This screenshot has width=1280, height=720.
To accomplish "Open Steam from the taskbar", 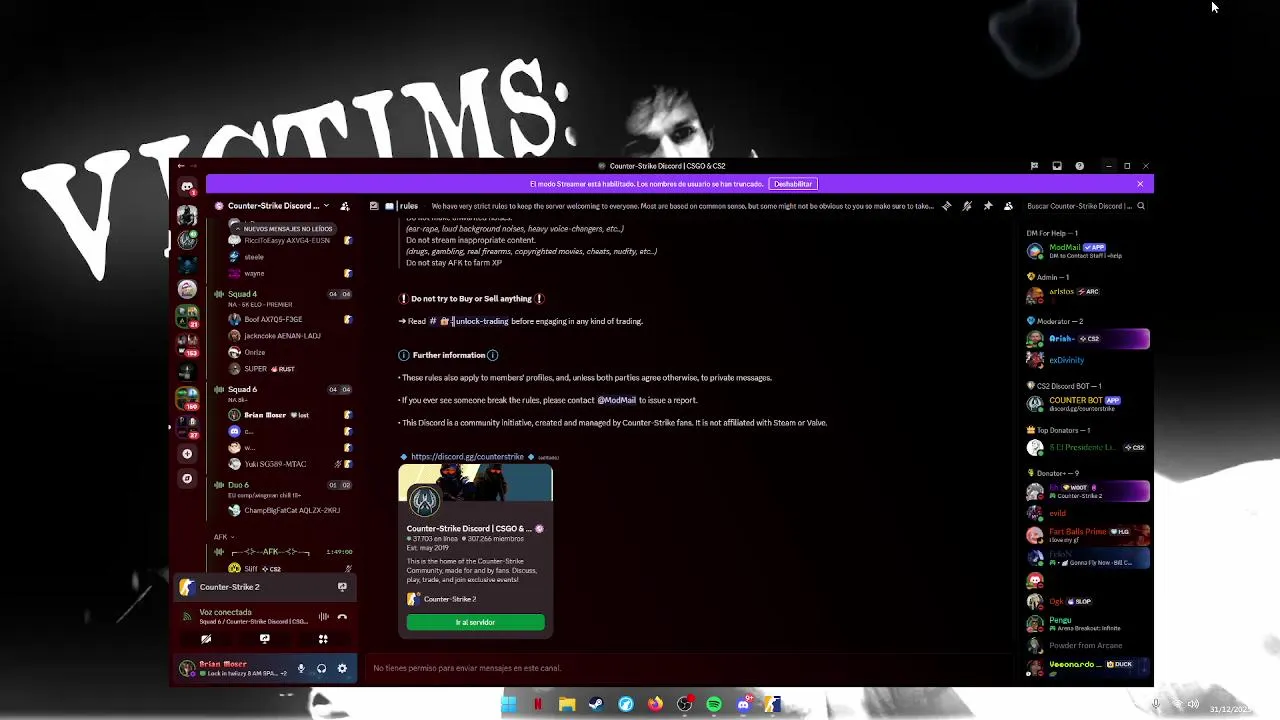I will [596, 705].
